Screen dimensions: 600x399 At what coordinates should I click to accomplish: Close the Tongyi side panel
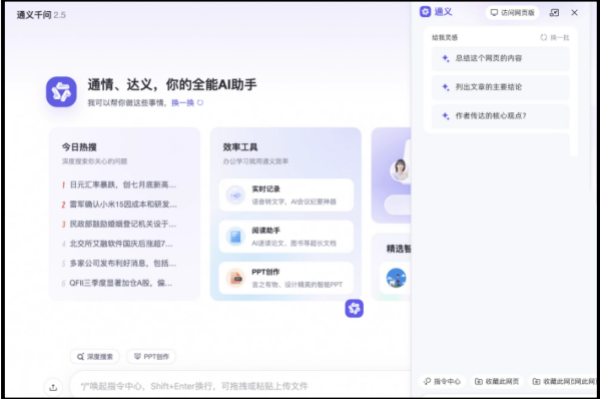(574, 13)
